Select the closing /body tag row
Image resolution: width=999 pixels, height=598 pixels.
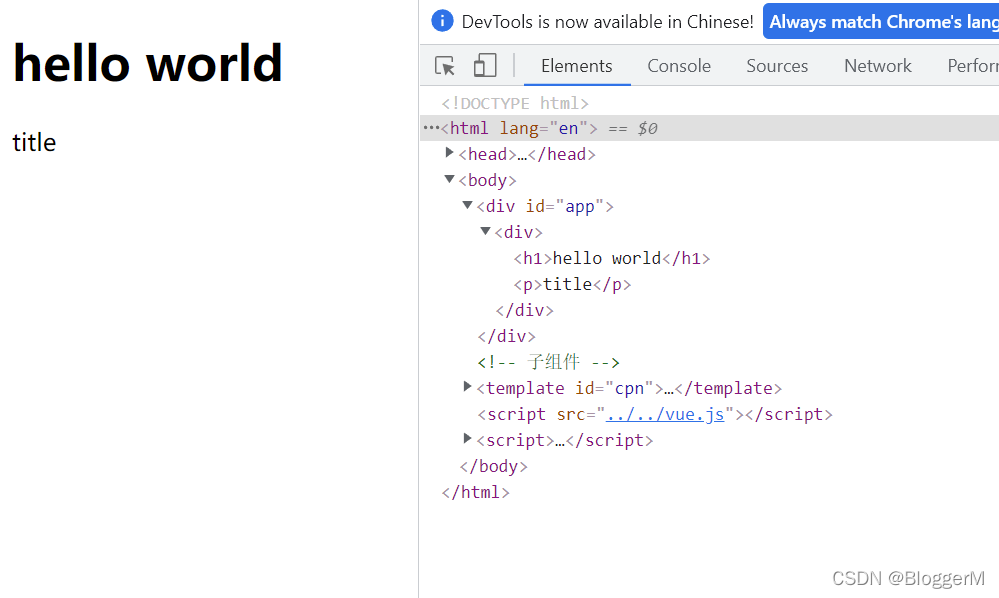[x=494, y=466]
